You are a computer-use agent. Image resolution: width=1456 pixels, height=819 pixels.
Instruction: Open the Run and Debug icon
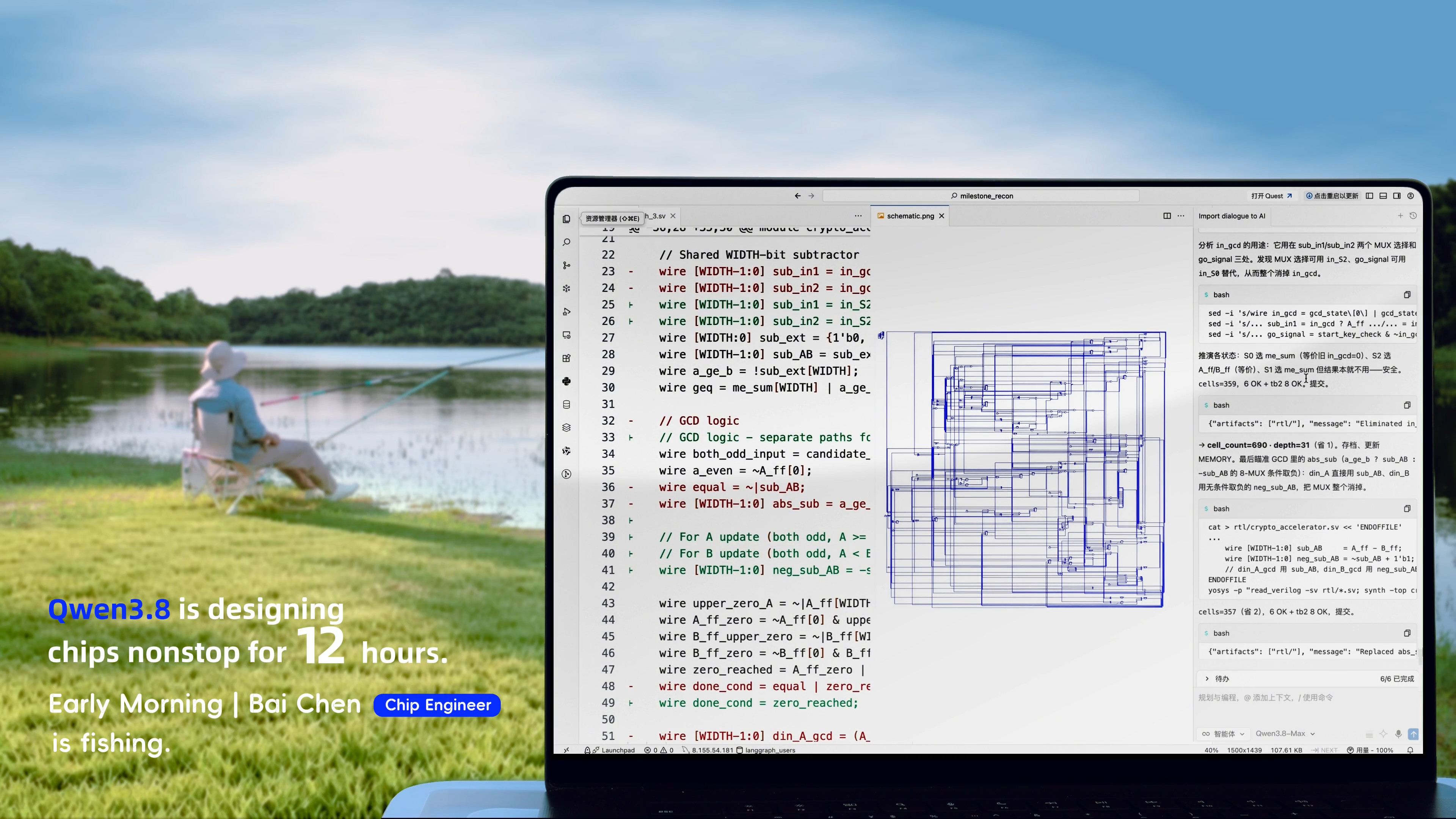(566, 311)
